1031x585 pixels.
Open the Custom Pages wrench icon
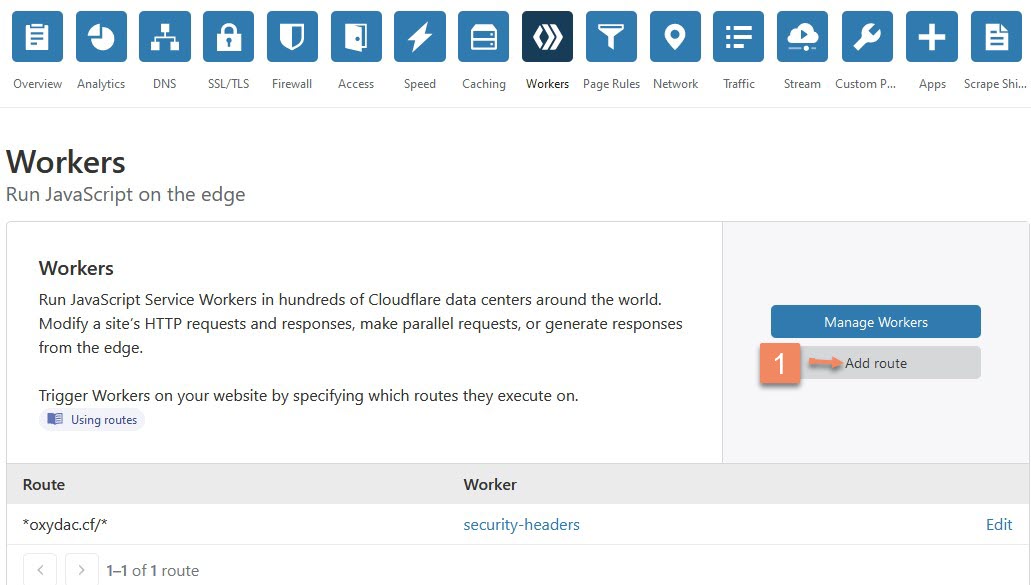(x=867, y=37)
